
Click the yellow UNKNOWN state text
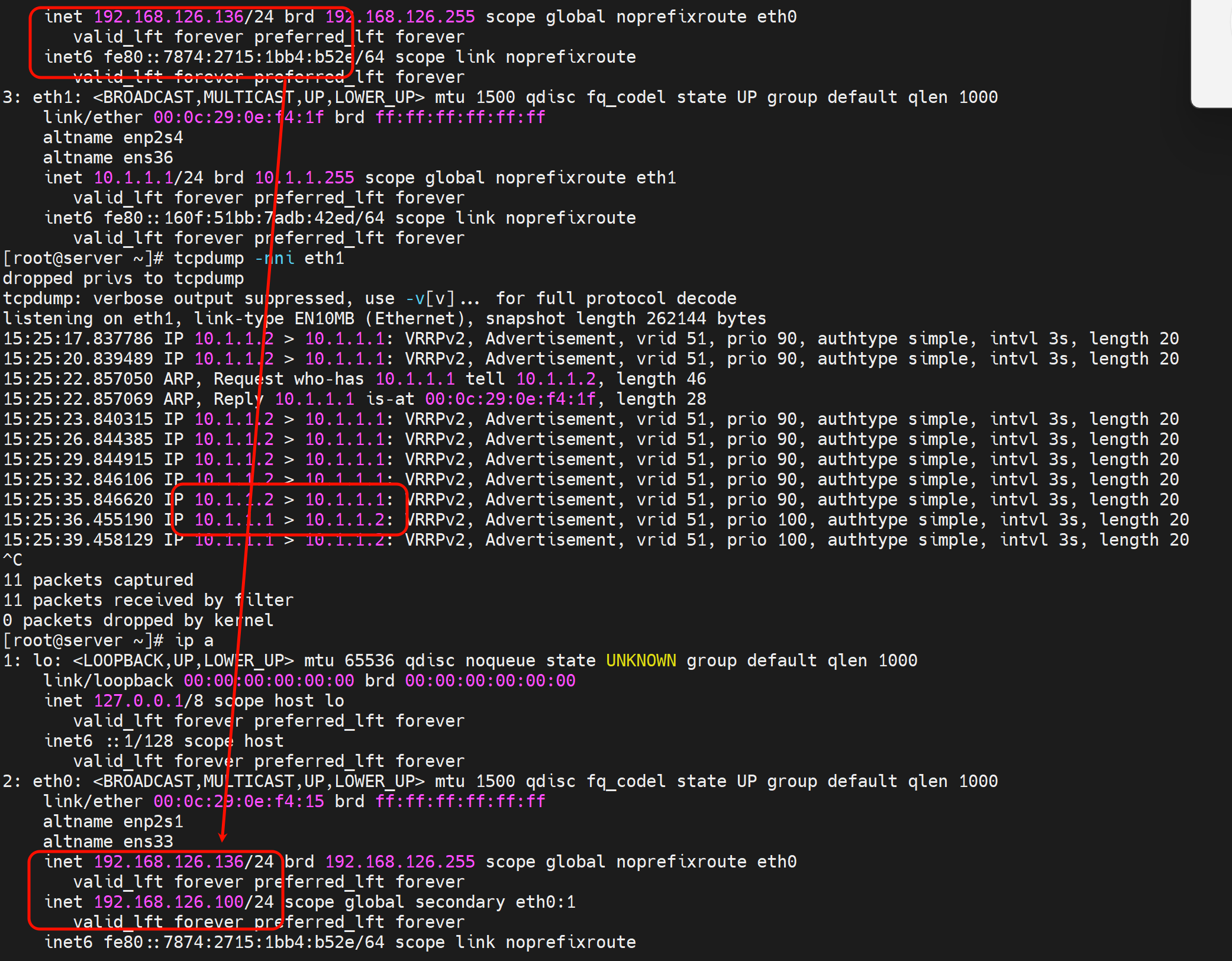[x=640, y=661]
